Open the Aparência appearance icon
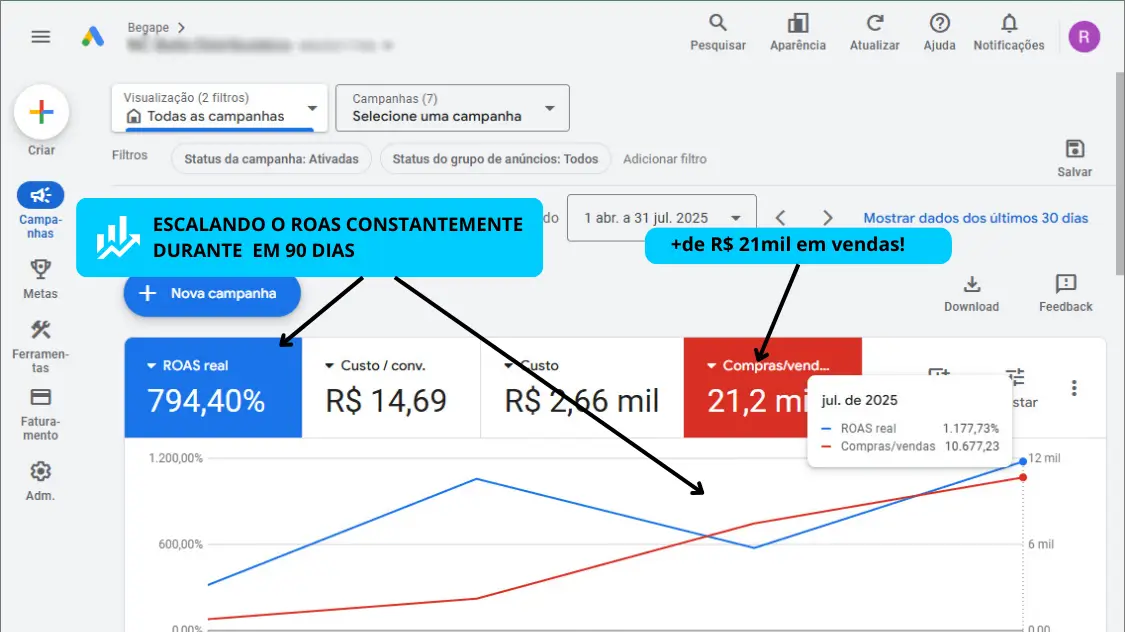Screen dimensions: 1125x632 [797, 24]
